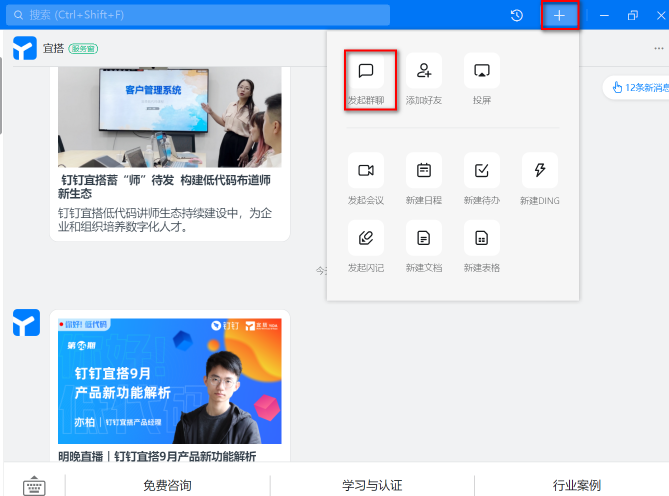669x496 pixels.
Task: Open the 明晚直播 livestream article title
Action: tap(157, 456)
